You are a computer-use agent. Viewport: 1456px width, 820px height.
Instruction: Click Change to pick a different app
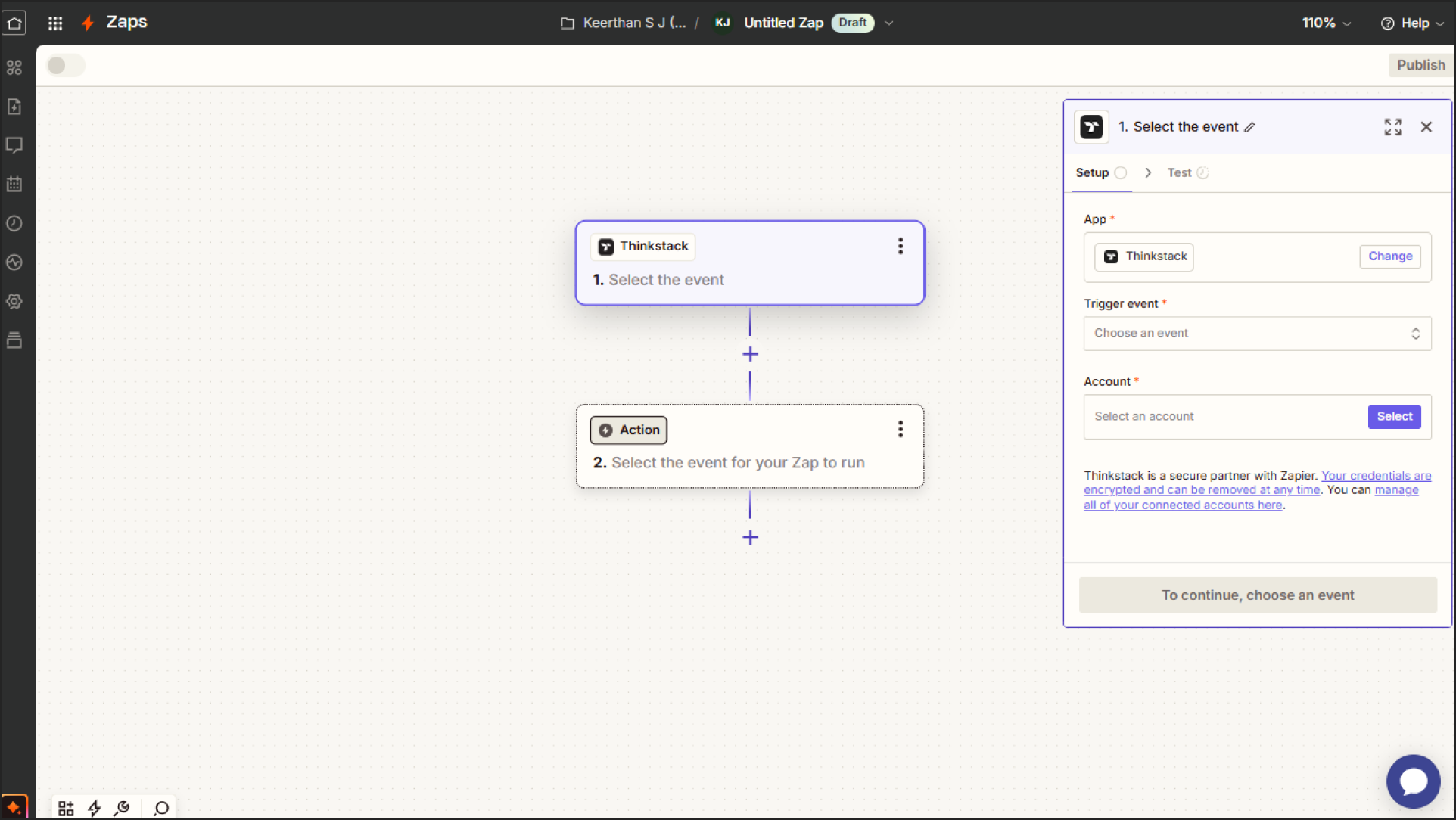coord(1389,256)
